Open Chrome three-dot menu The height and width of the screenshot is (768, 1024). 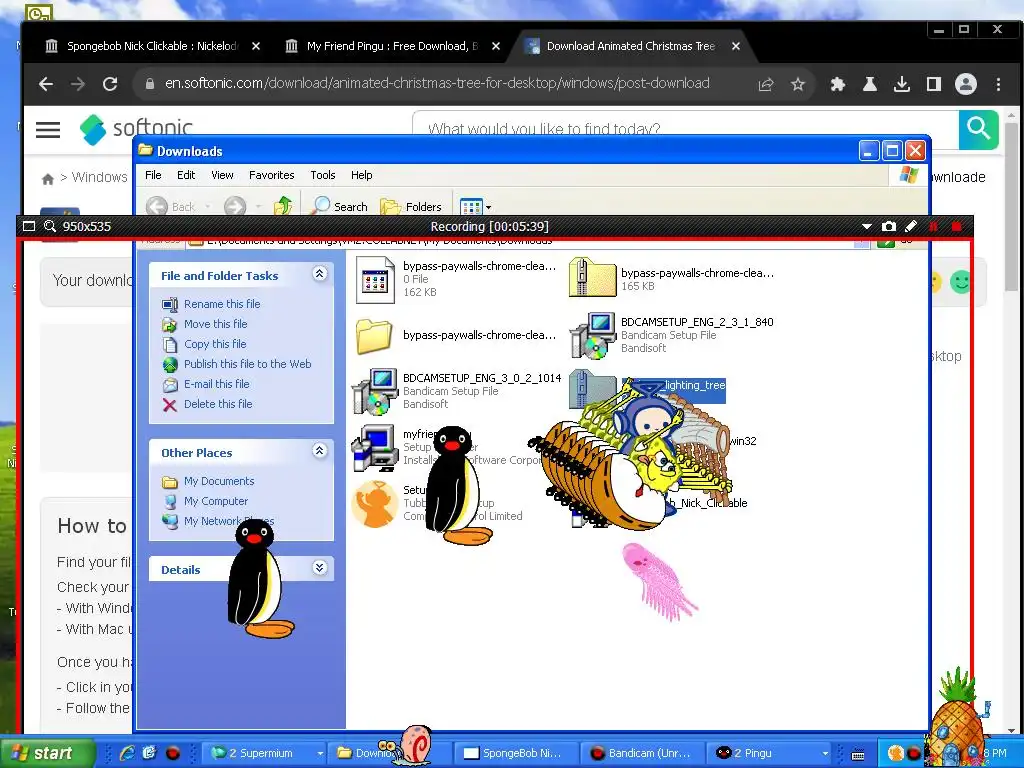click(998, 84)
